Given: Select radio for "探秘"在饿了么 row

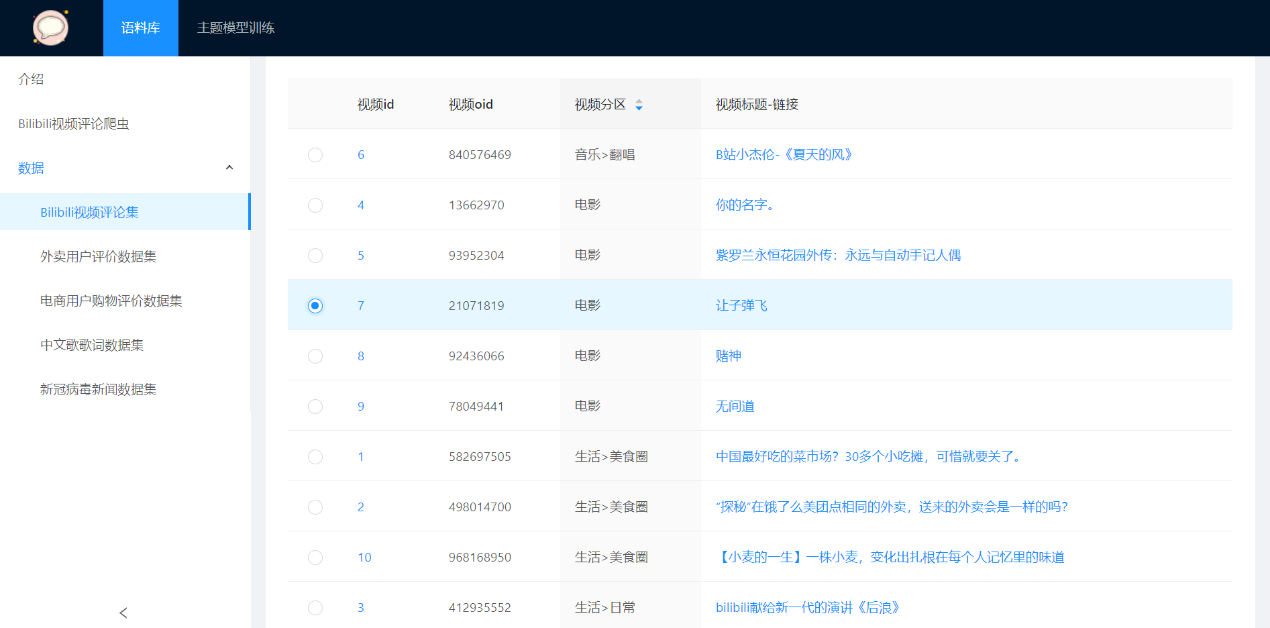Looking at the screenshot, I should pyautogui.click(x=315, y=507).
